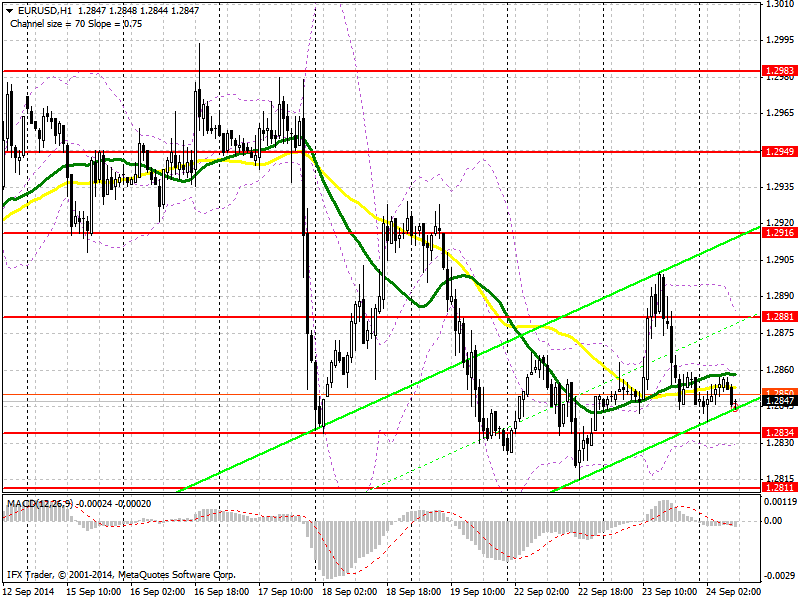
Task: Click the '22 Sep 02:00' time axis label
Action: (x=542, y=592)
